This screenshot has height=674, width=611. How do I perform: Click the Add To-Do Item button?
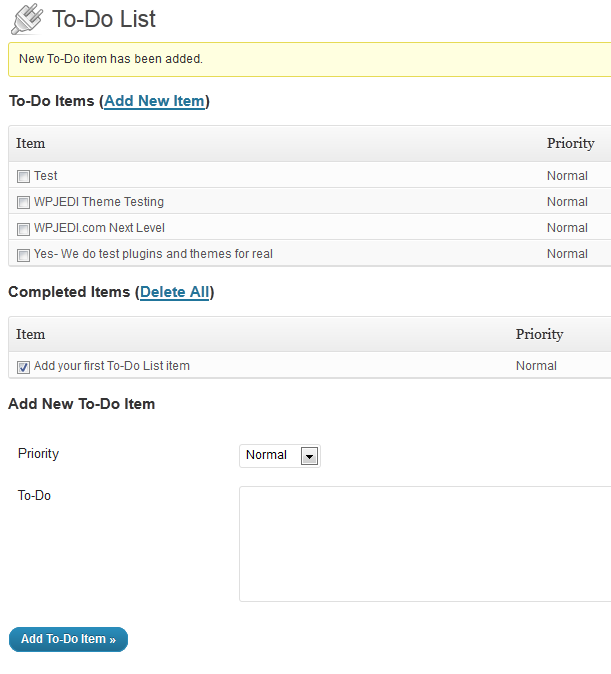pos(68,639)
